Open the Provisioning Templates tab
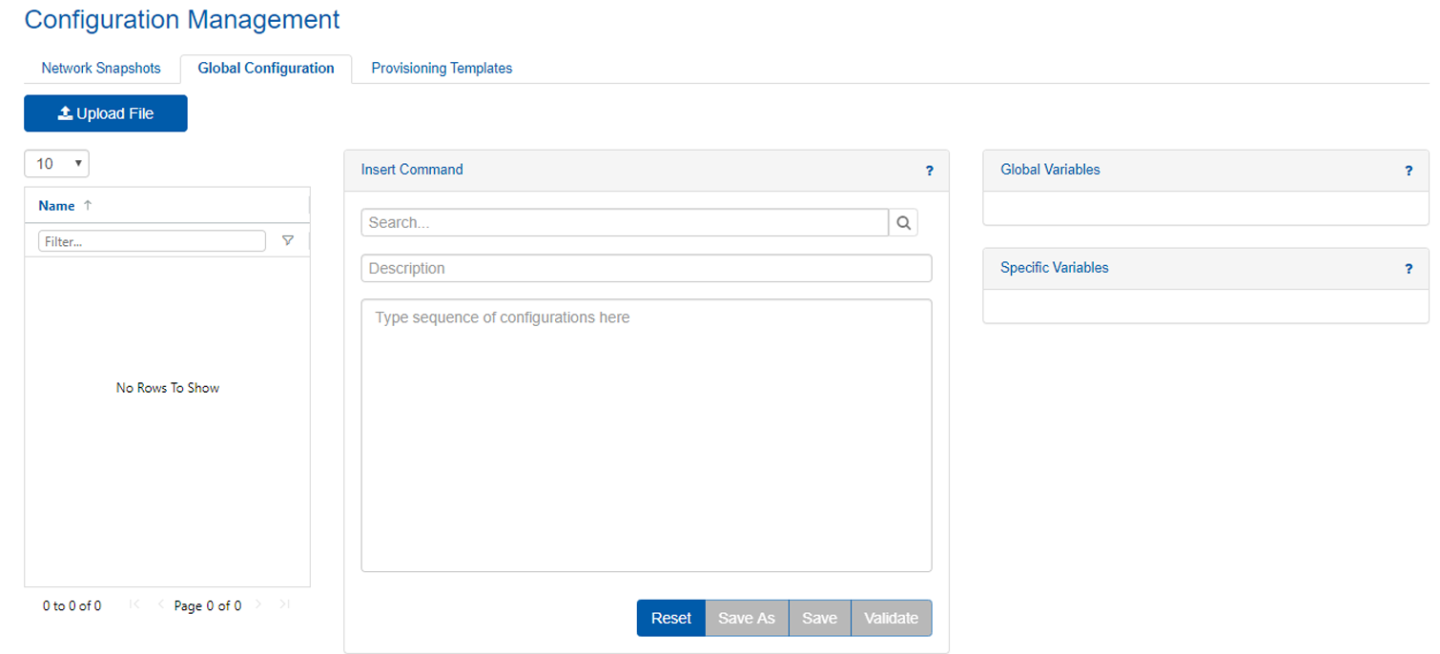 441,68
